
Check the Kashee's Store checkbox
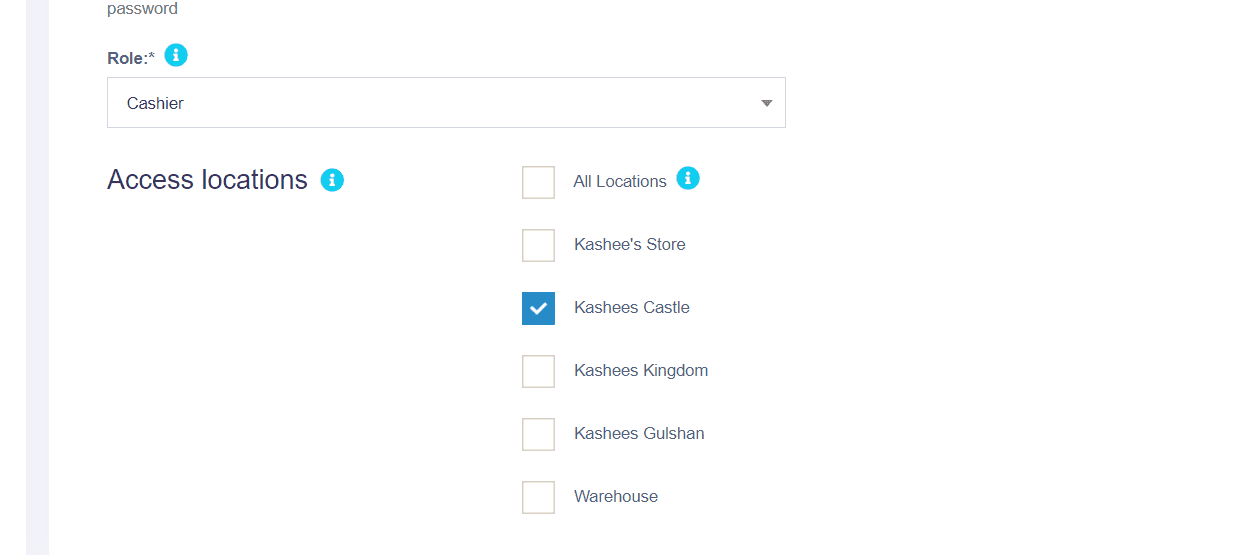coord(538,245)
